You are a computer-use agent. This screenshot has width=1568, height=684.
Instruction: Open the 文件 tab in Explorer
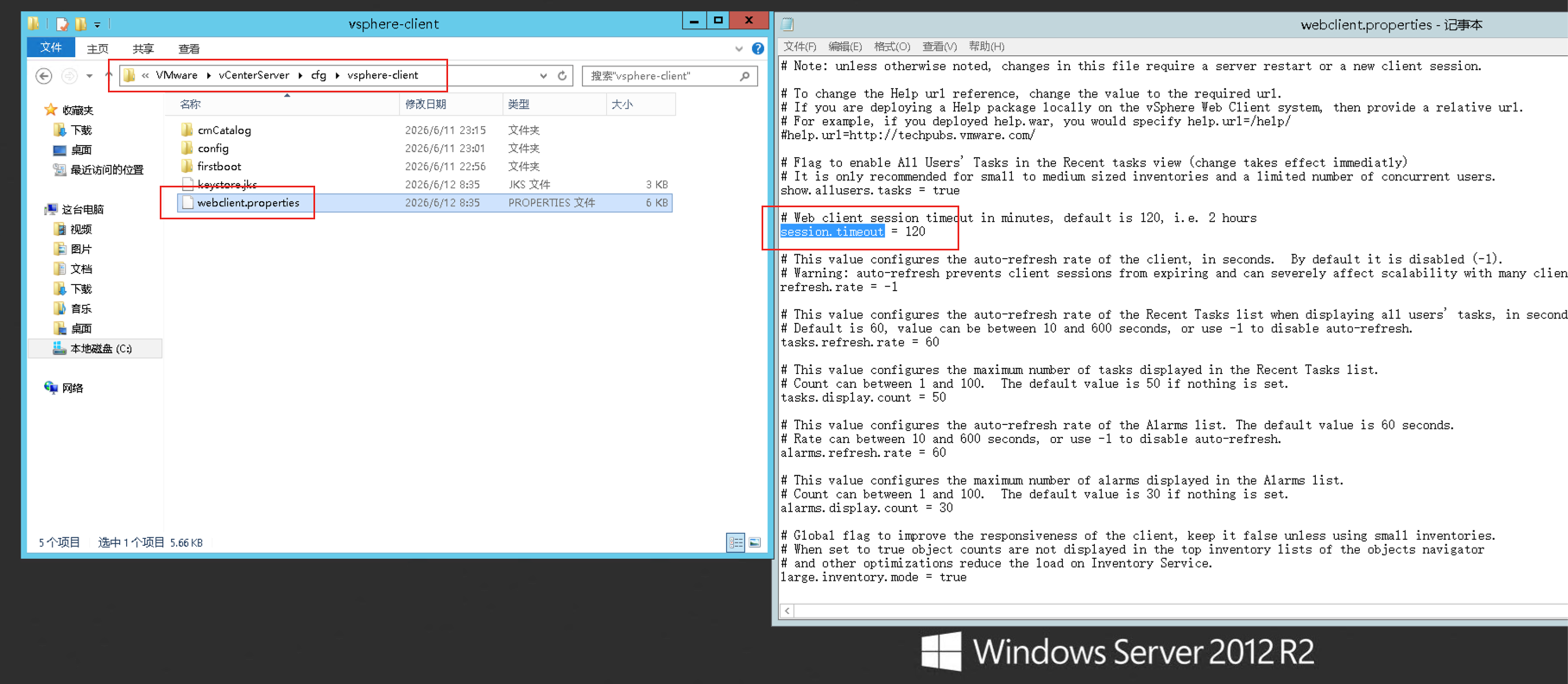tap(51, 47)
